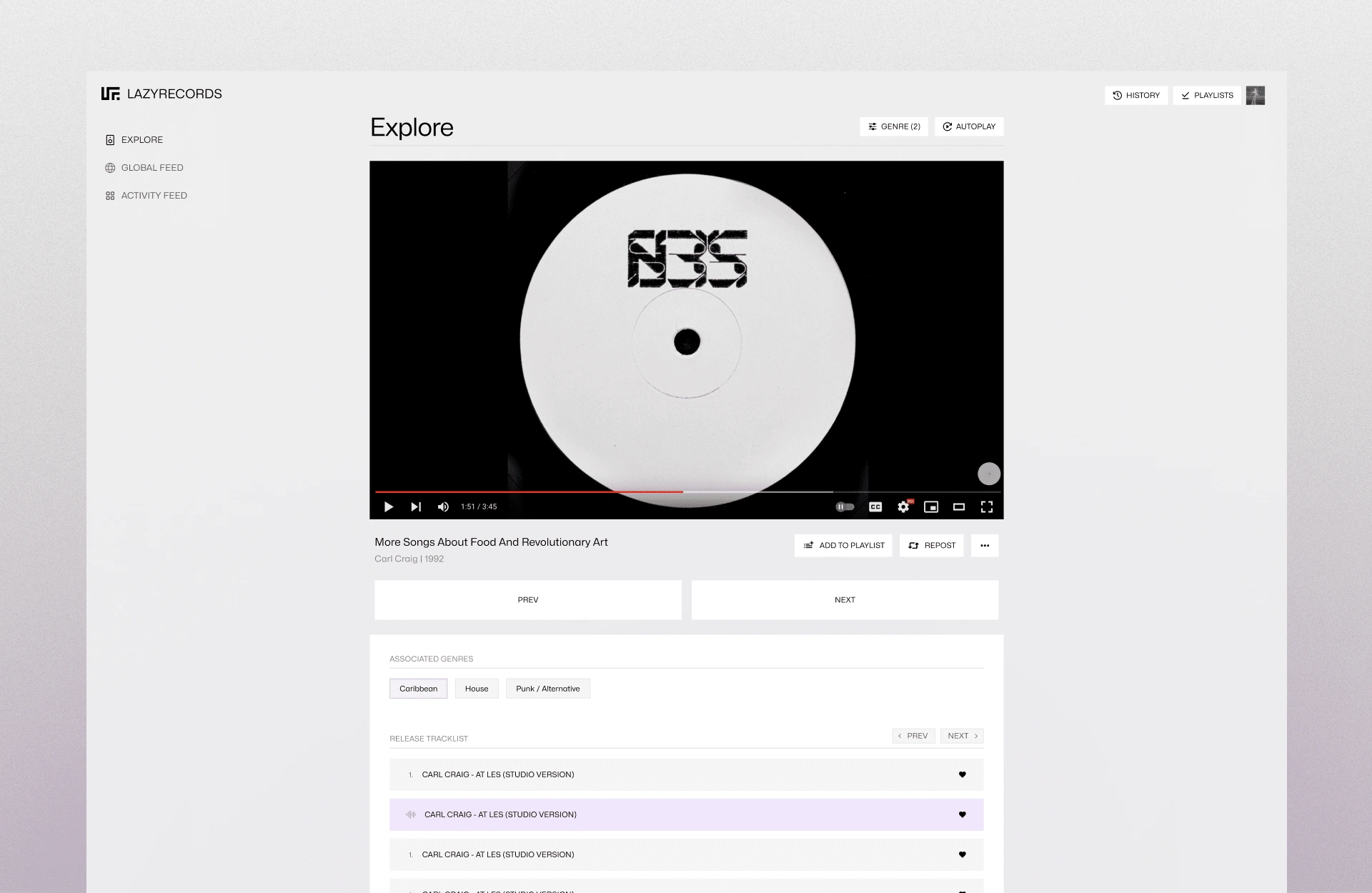
Task: Play the video
Action: click(x=388, y=507)
